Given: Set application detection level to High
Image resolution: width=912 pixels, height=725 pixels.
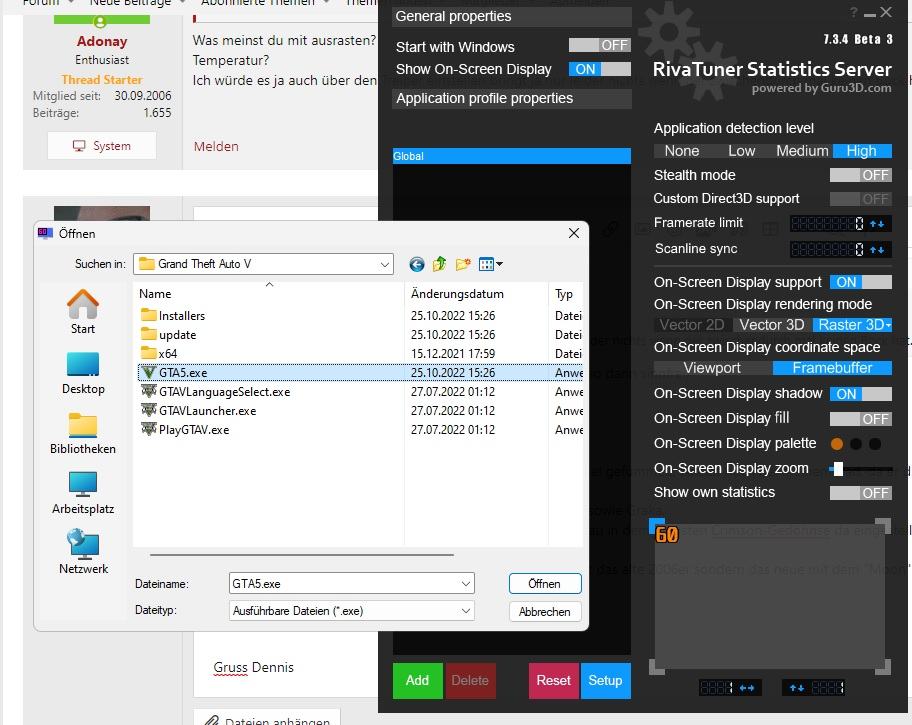Looking at the screenshot, I should pos(861,151).
